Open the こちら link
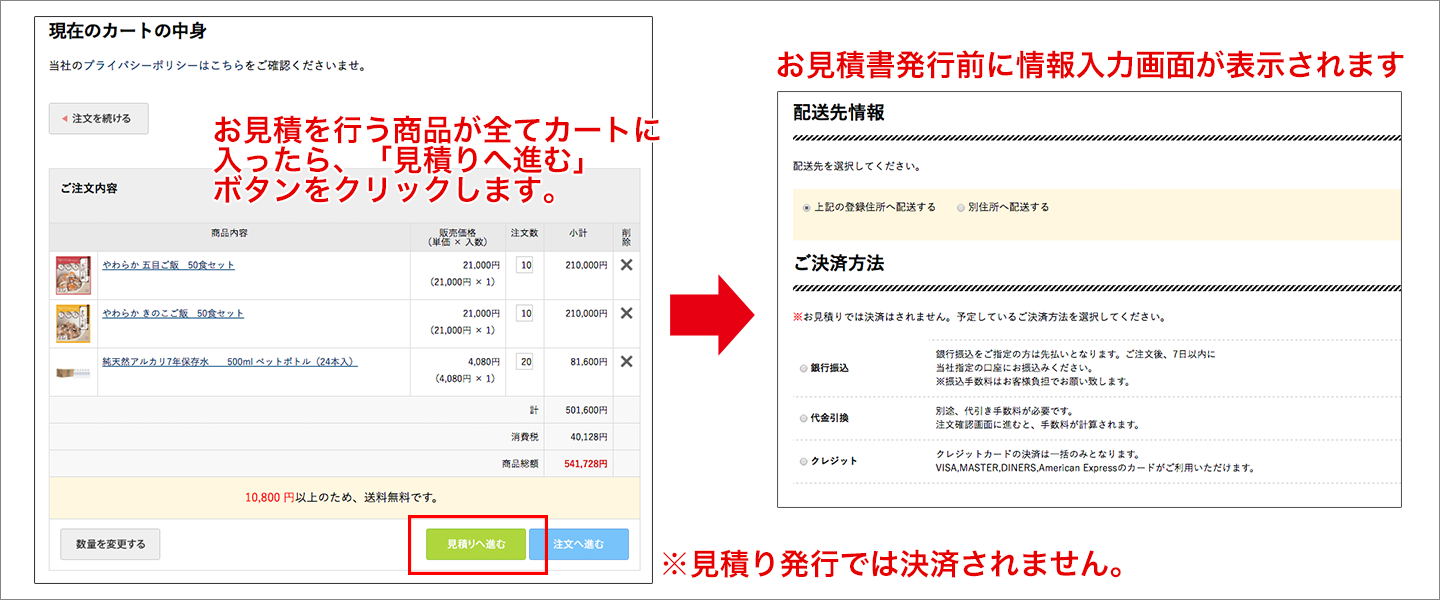 (226, 66)
